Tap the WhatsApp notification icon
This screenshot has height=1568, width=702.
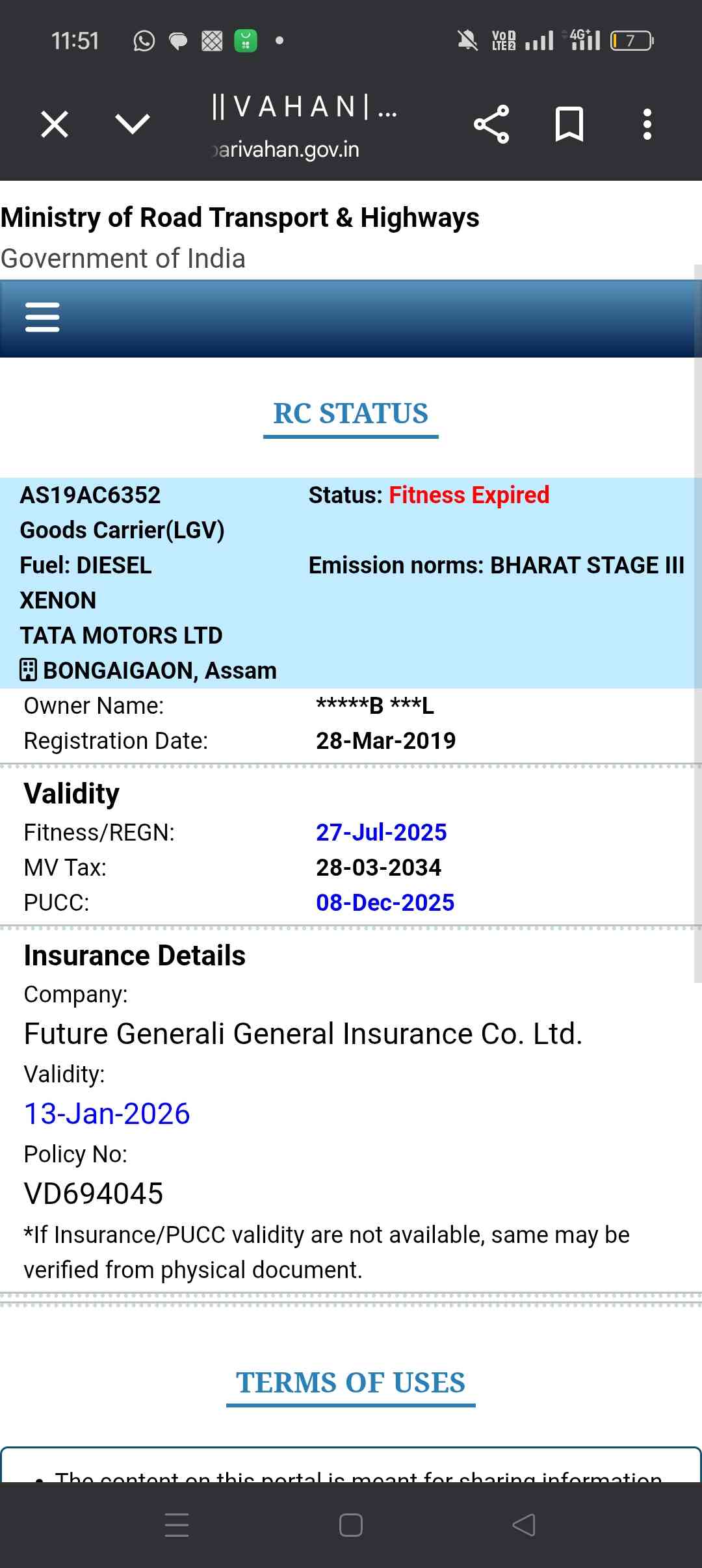point(144,41)
